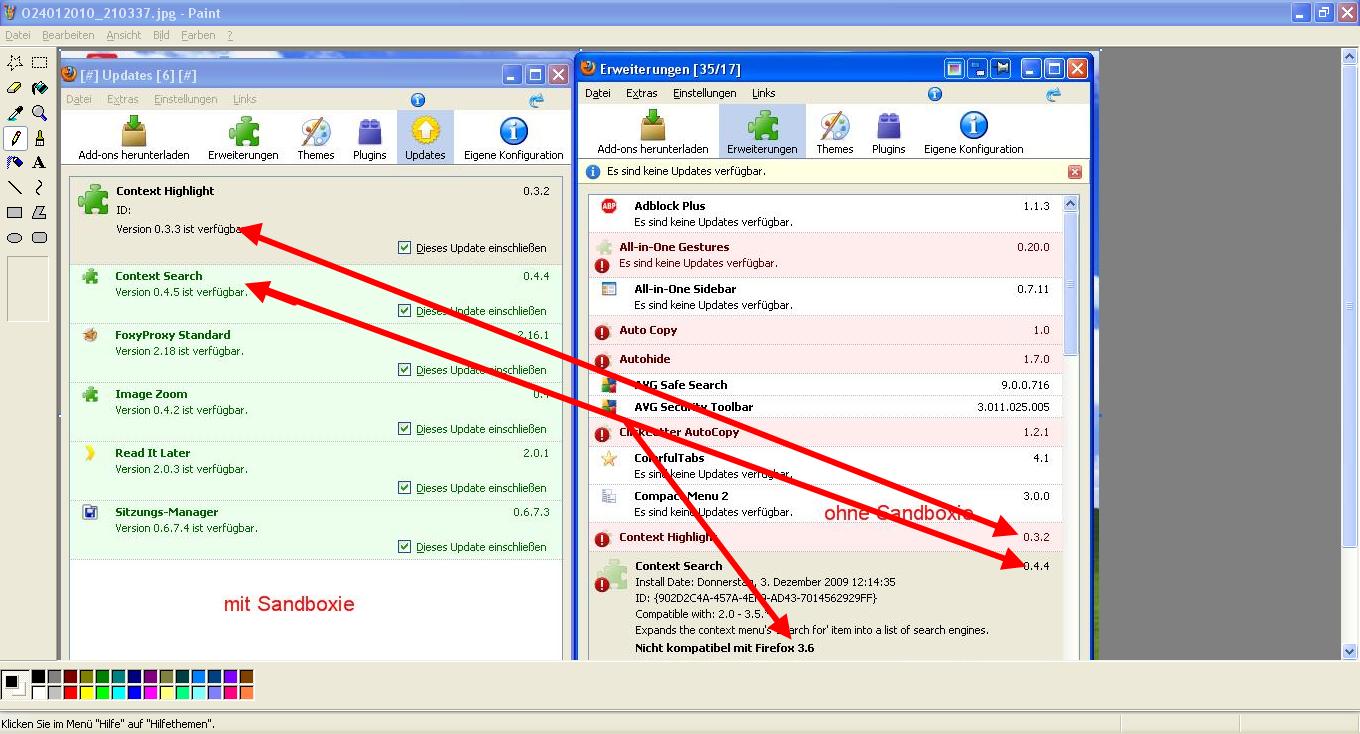This screenshot has height=734, width=1360.
Task: Open Paint's Bild menu
Action: coord(161,35)
